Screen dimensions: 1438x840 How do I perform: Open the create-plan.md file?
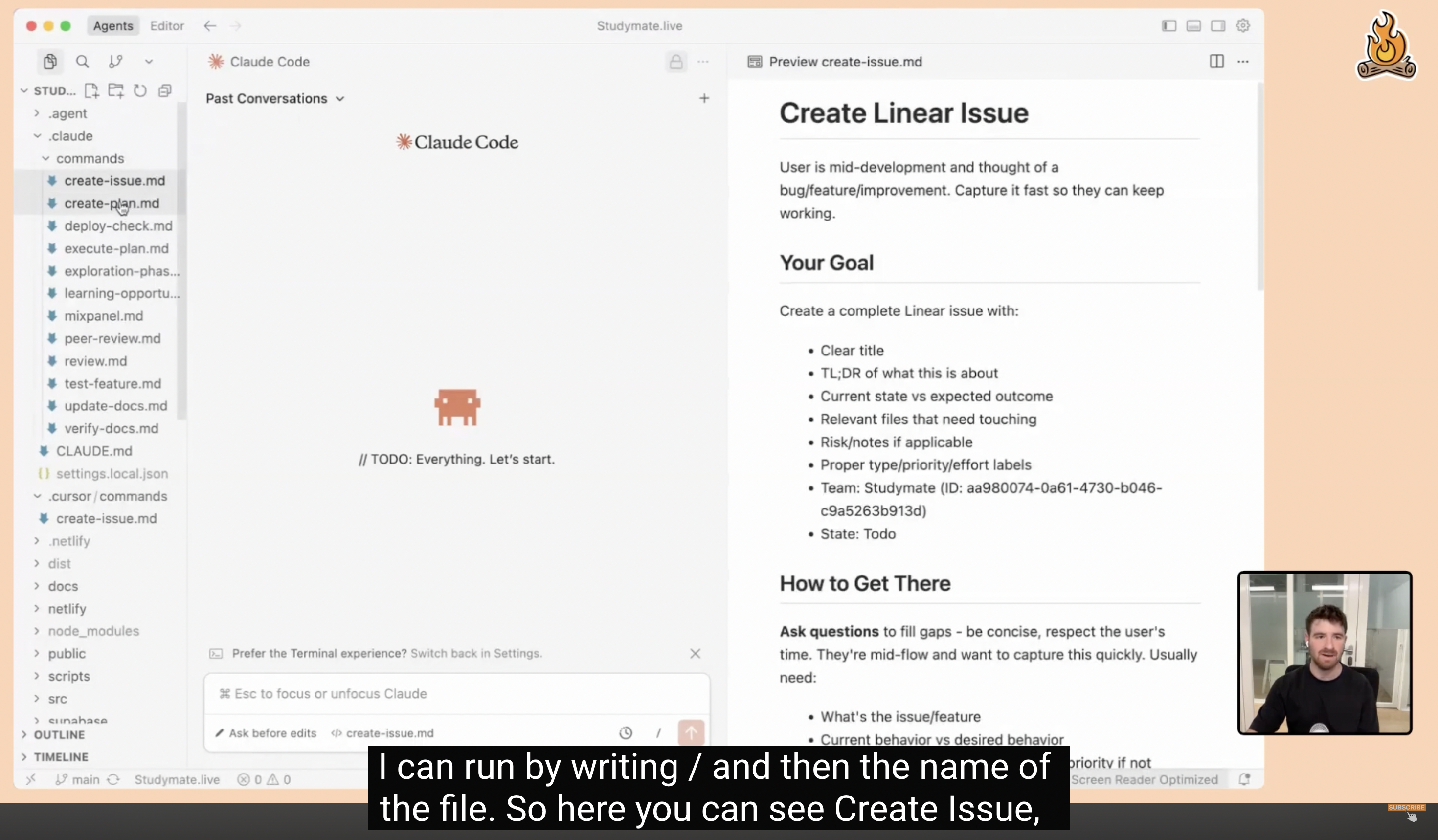[112, 203]
